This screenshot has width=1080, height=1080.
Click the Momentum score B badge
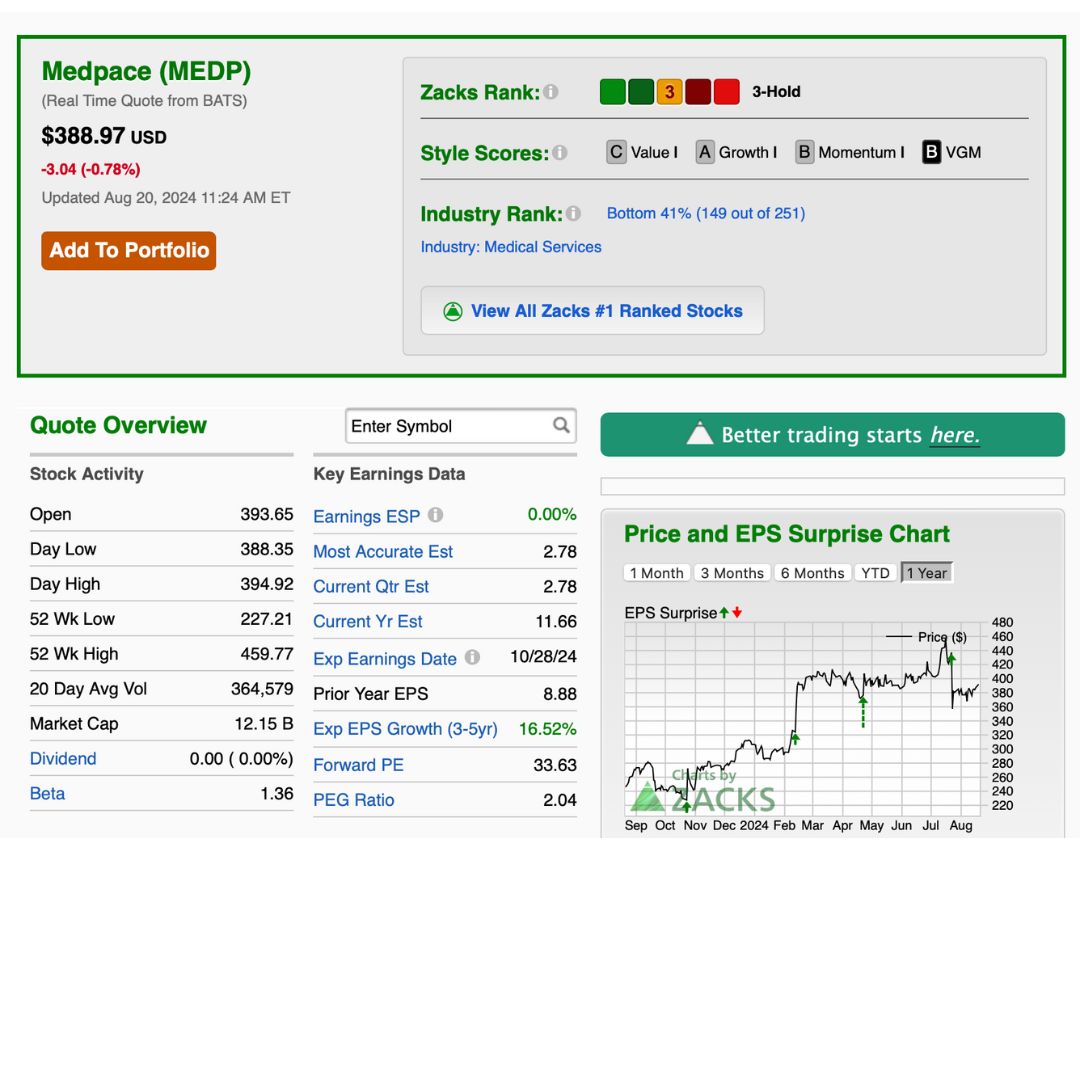[x=804, y=152]
